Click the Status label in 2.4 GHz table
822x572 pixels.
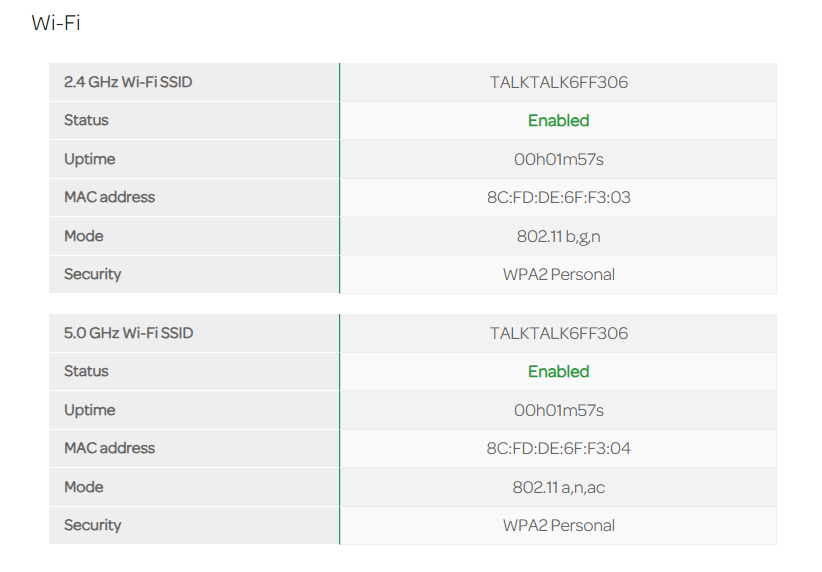86,120
